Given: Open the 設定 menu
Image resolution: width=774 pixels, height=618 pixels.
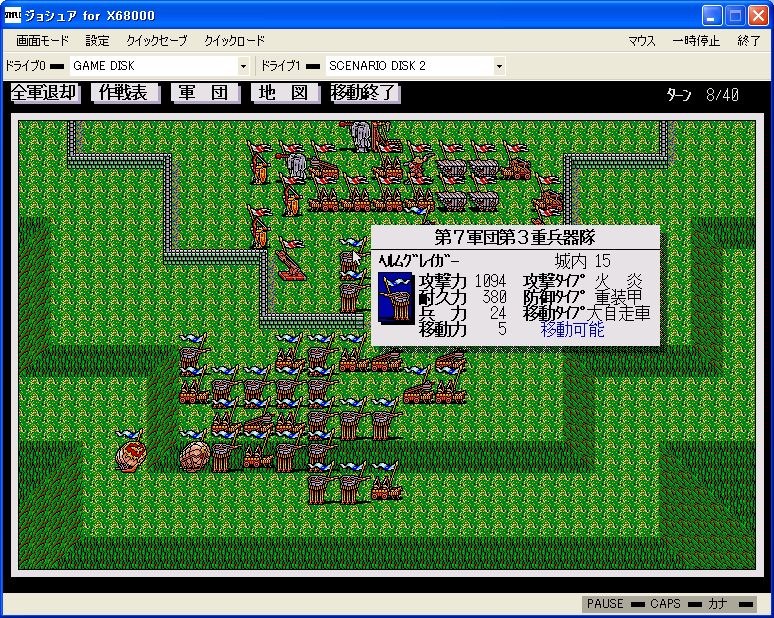Looking at the screenshot, I should [97, 40].
